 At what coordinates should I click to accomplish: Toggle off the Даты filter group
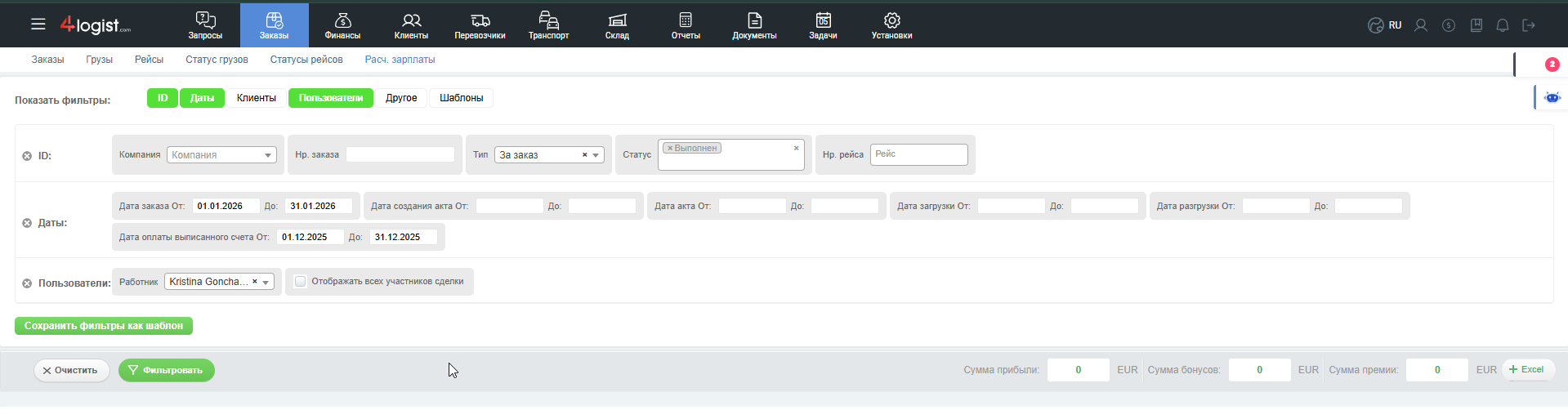202,98
